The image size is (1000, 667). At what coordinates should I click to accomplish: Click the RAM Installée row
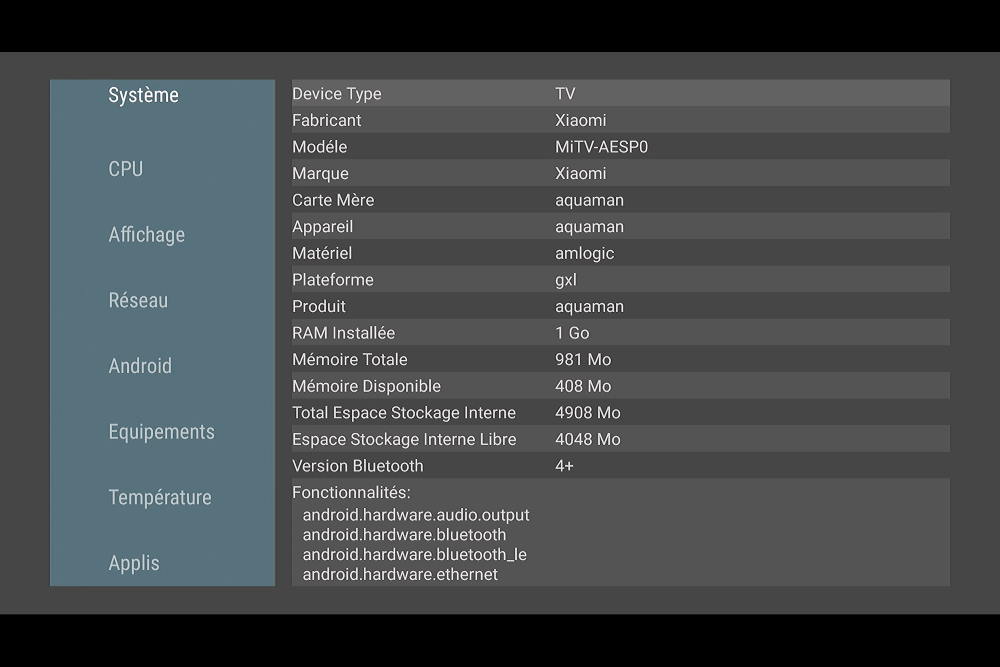[621, 332]
